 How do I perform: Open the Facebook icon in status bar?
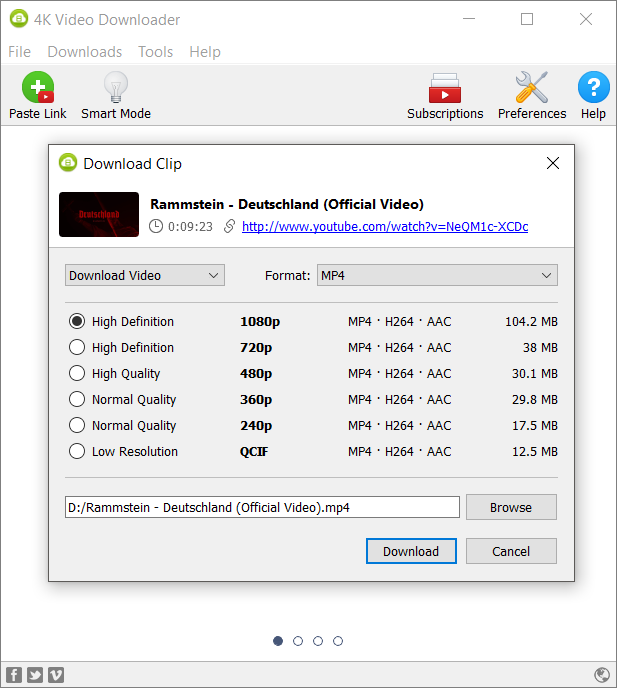(x=14, y=675)
